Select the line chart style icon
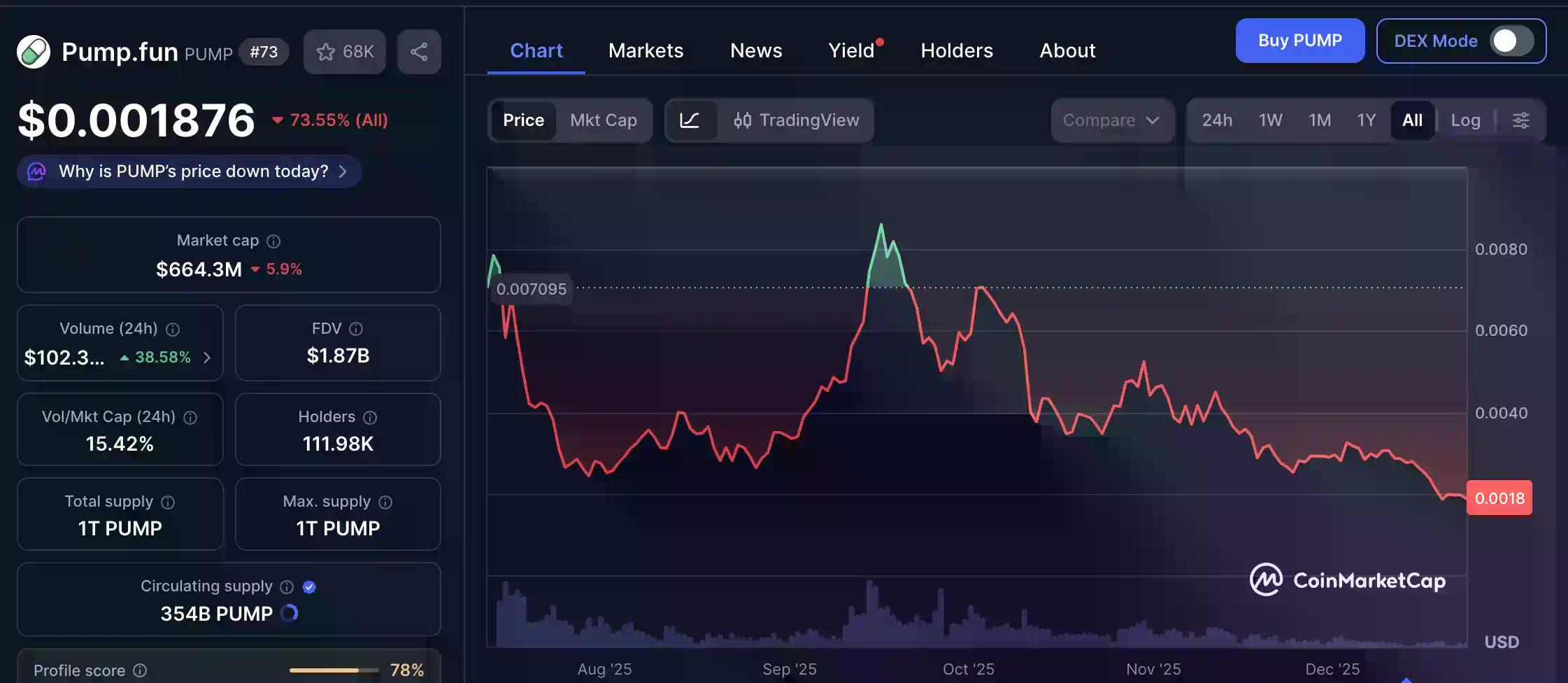This screenshot has width=1568, height=683. (690, 120)
